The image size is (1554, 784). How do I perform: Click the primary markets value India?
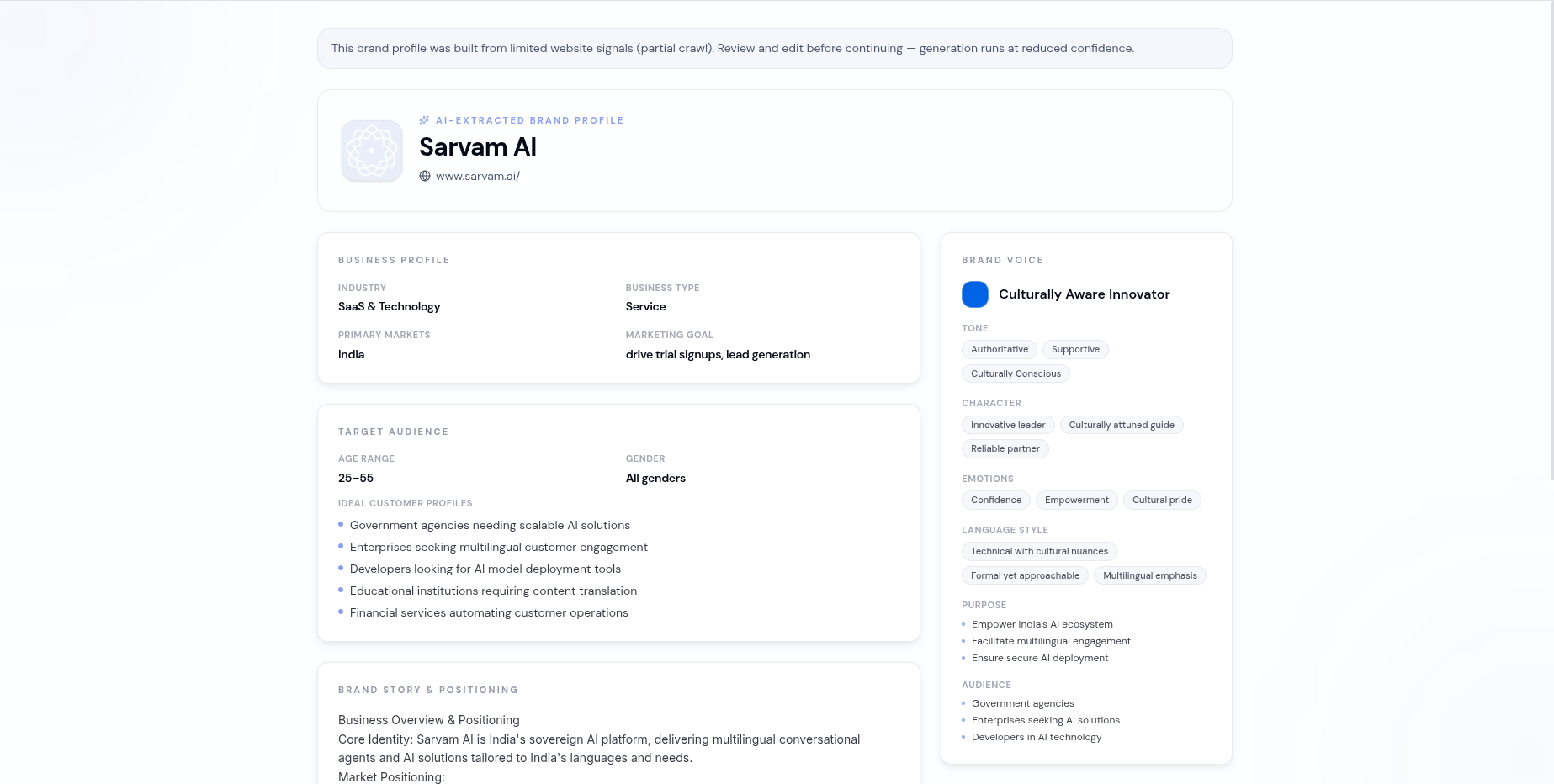[352, 355]
